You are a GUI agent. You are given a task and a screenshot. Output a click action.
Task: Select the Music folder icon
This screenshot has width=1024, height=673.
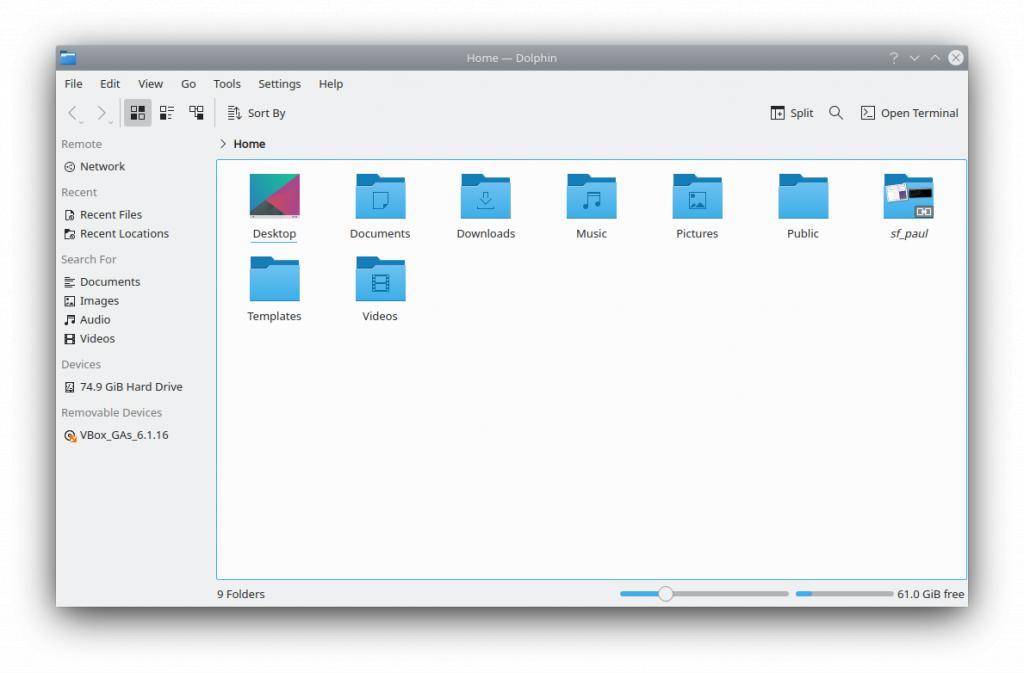pos(591,197)
